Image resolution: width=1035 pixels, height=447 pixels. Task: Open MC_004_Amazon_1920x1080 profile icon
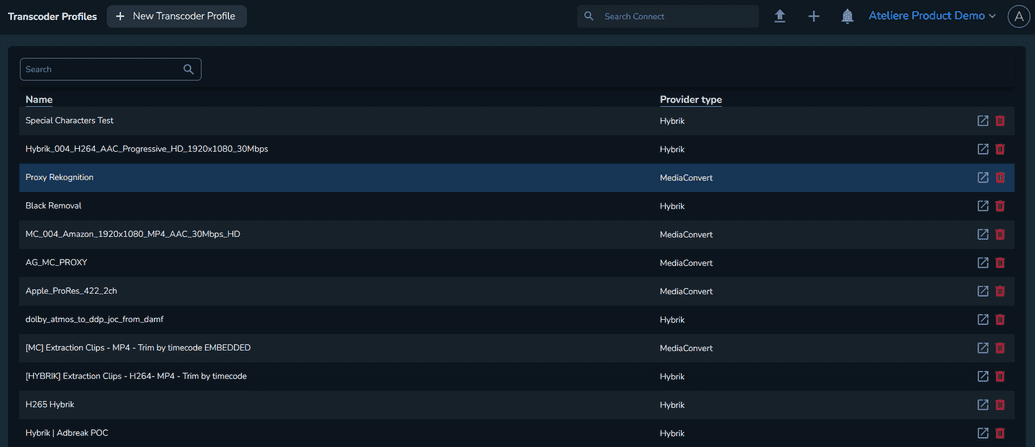tap(983, 234)
